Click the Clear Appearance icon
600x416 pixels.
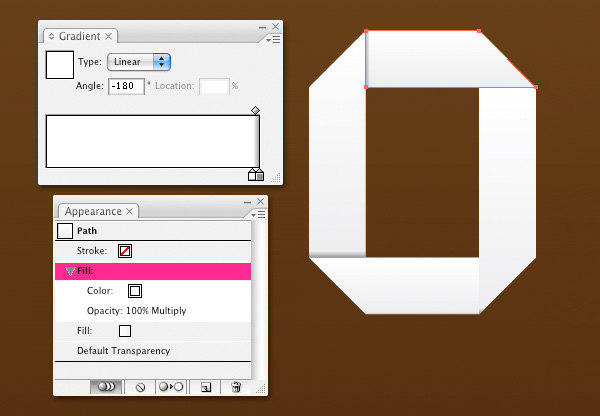[140, 387]
